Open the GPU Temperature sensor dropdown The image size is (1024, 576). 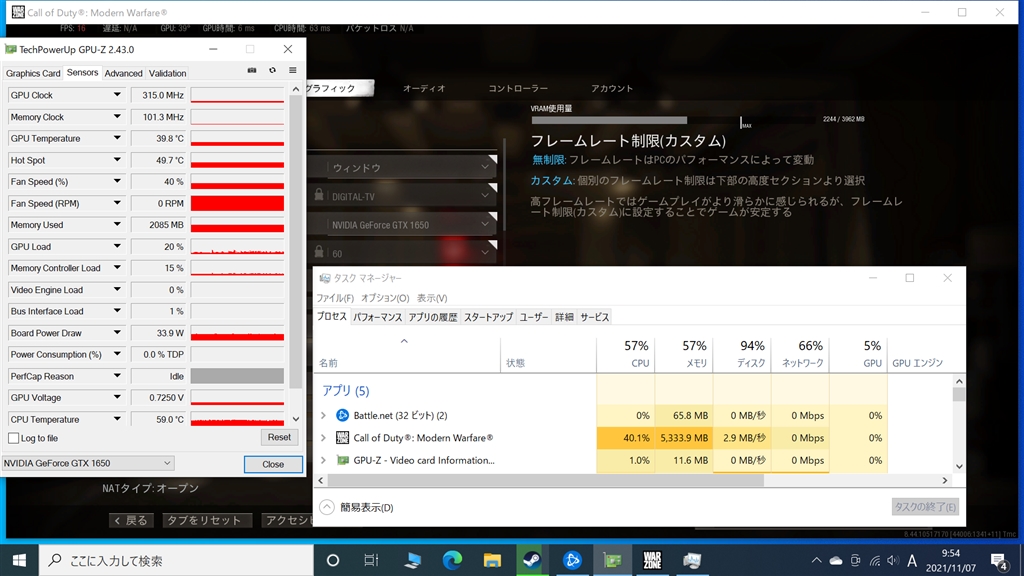(117, 138)
